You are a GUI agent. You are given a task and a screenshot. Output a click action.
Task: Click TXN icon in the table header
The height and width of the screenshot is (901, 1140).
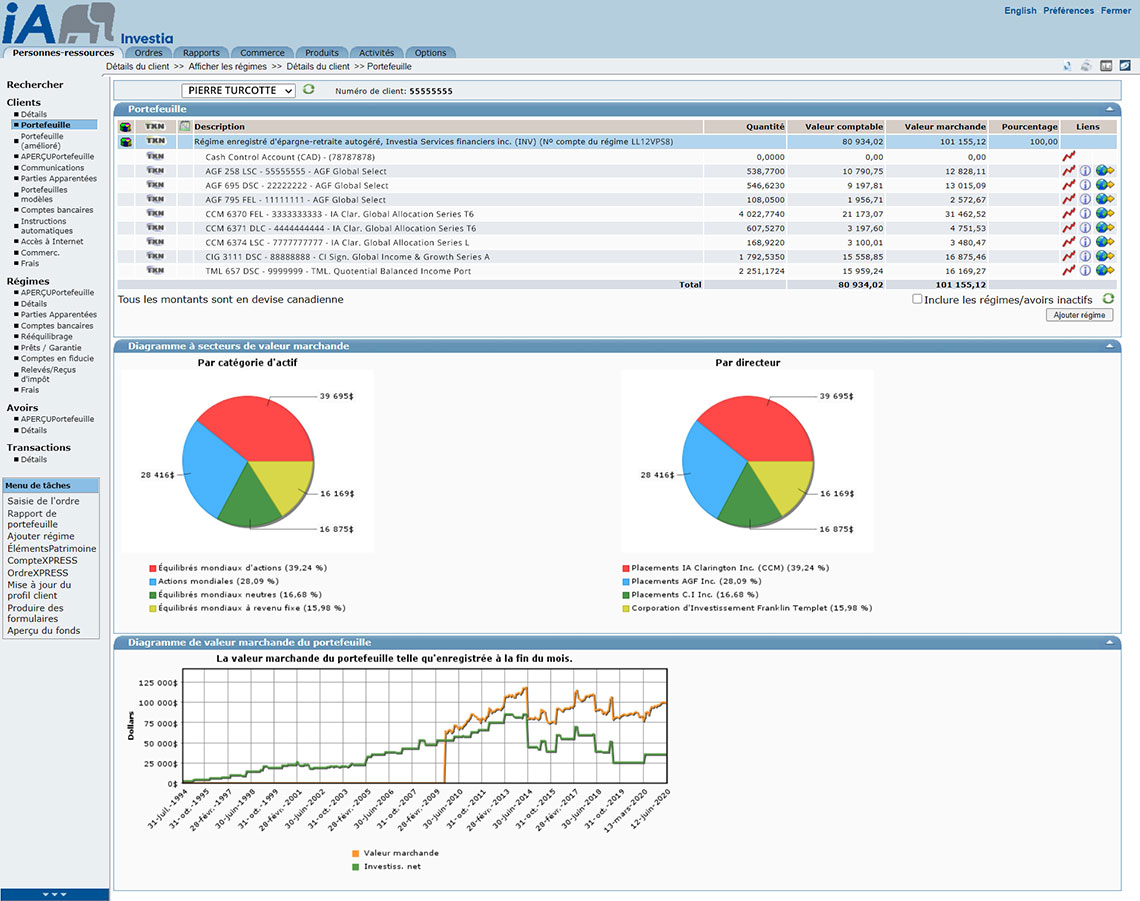(x=156, y=126)
